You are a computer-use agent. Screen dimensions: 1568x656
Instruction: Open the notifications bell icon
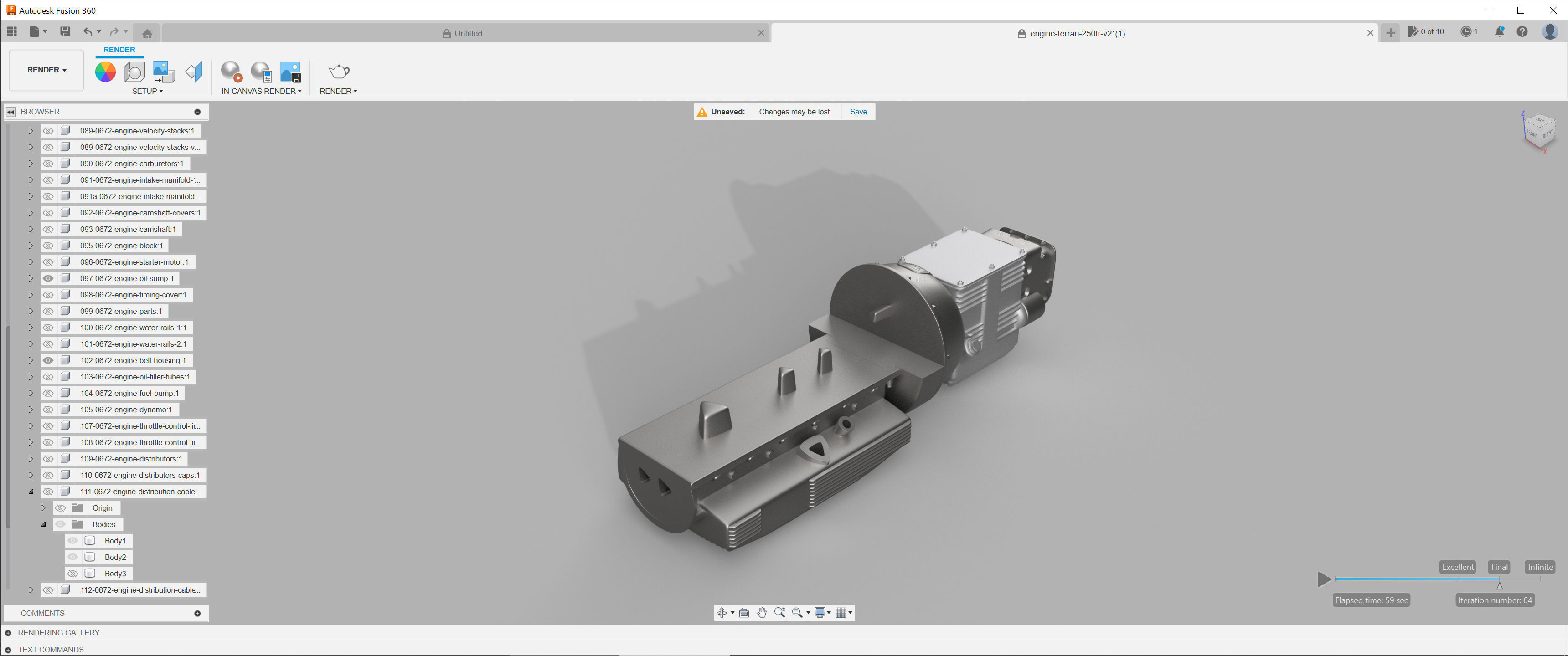point(1499,32)
